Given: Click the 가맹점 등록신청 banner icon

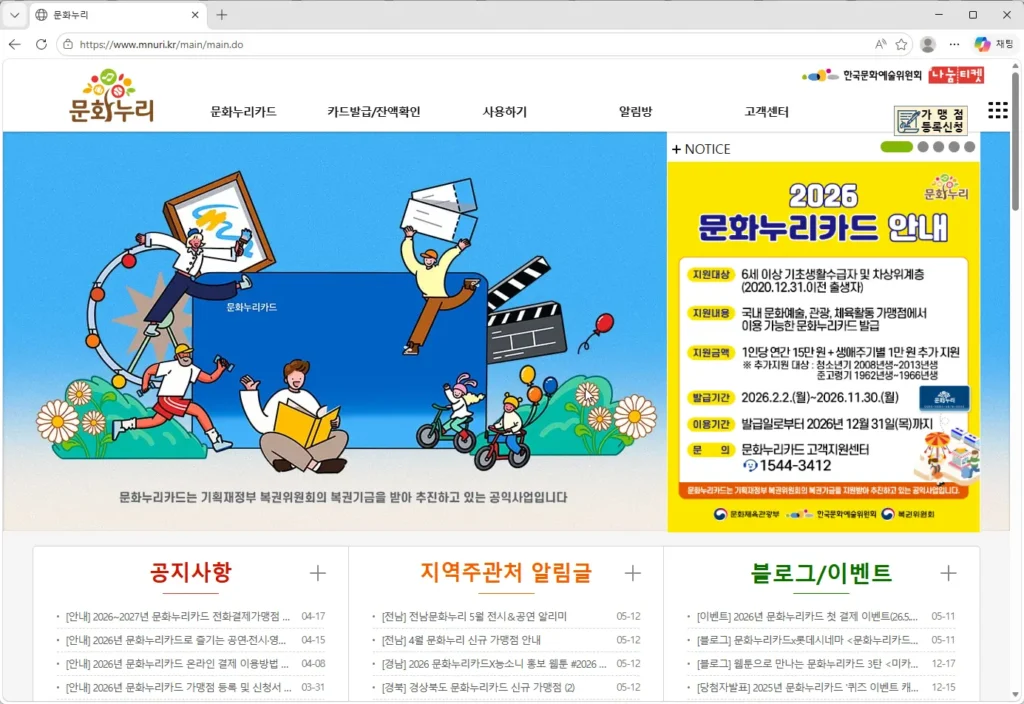Looking at the screenshot, I should [x=931, y=120].
